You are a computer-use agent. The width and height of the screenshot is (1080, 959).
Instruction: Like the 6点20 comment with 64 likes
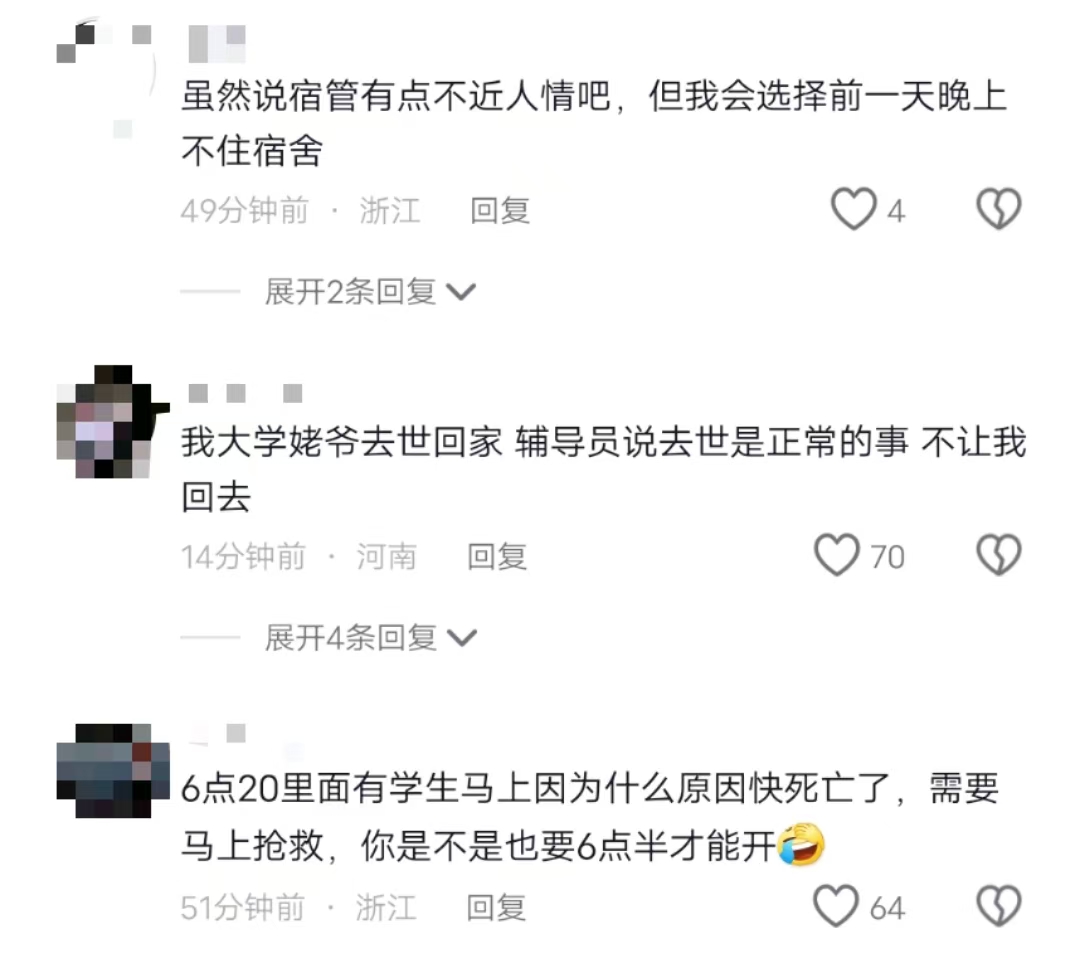tap(836, 906)
